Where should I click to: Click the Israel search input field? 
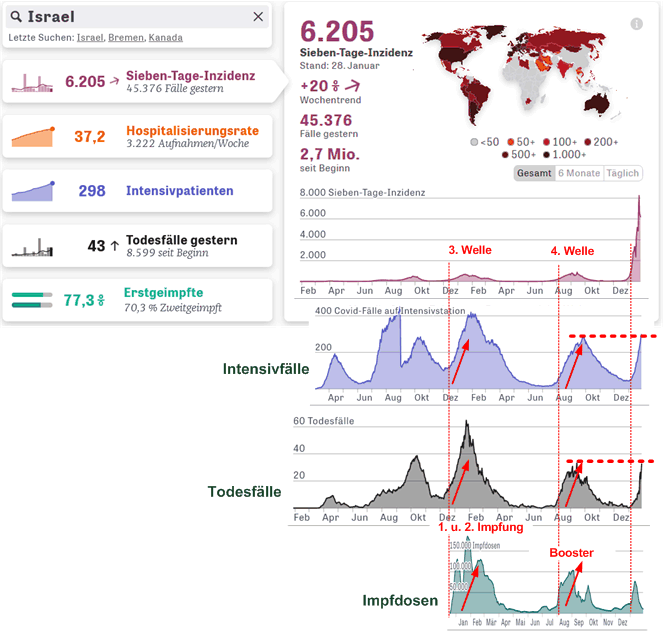pos(130,17)
